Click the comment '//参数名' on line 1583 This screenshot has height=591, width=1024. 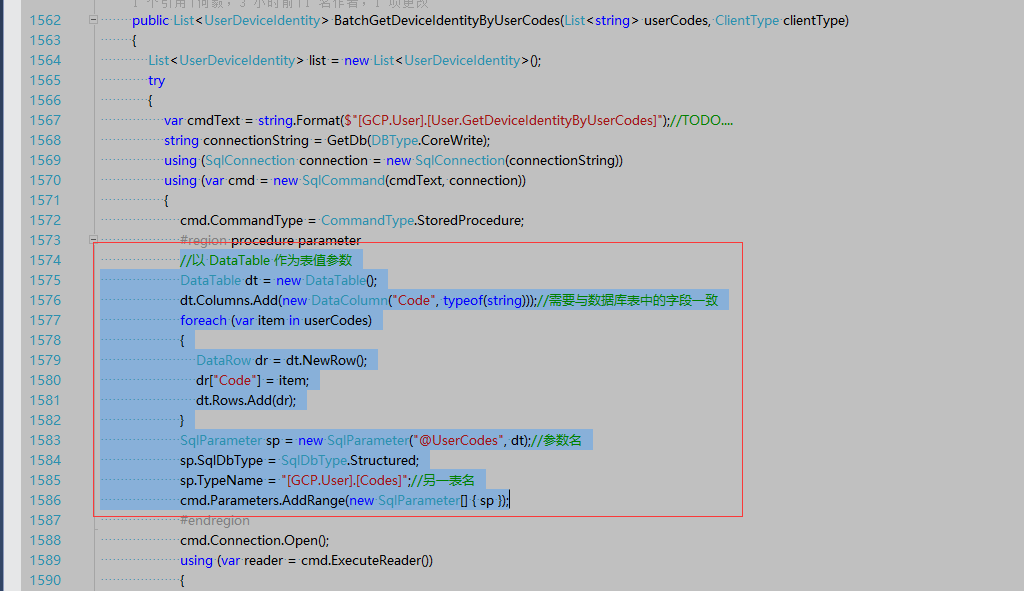coord(556,440)
